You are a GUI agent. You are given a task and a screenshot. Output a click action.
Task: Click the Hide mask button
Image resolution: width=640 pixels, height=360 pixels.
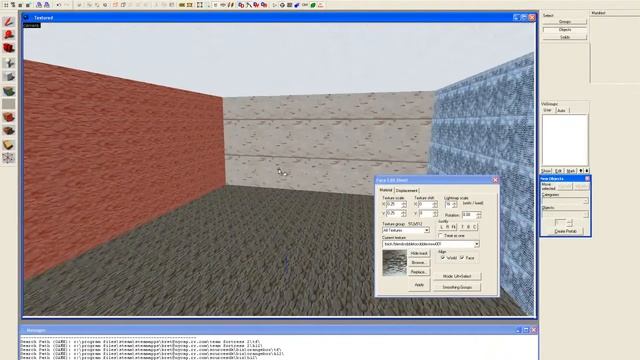(x=419, y=253)
